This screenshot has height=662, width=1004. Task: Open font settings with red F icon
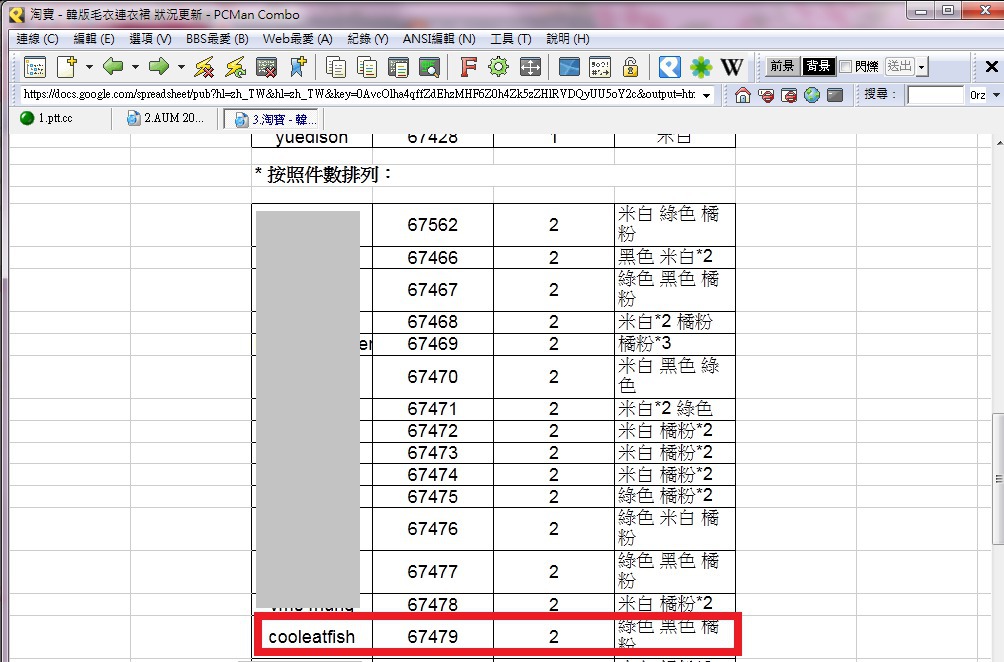(x=468, y=67)
